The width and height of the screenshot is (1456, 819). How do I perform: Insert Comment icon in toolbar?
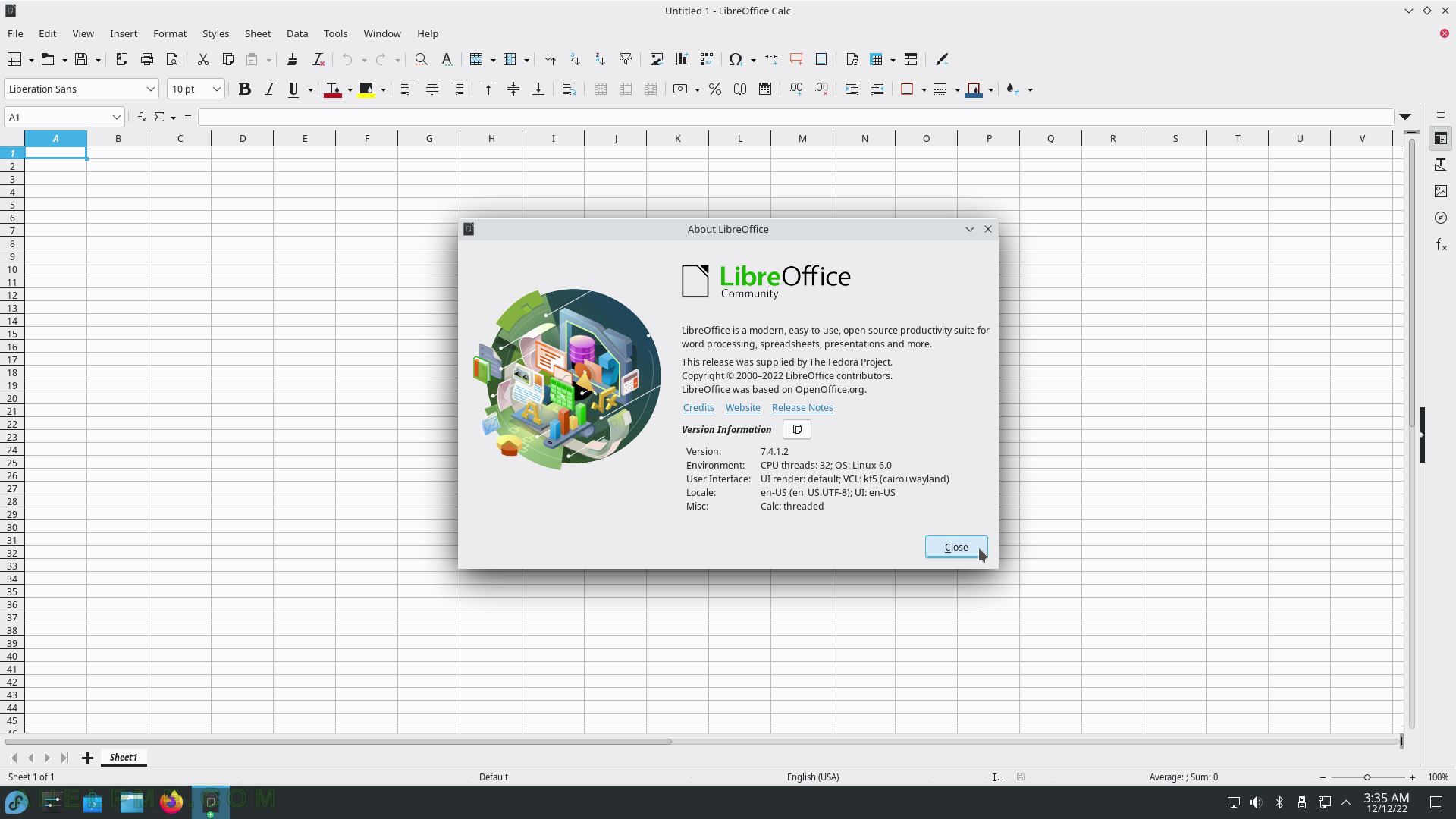tap(796, 59)
